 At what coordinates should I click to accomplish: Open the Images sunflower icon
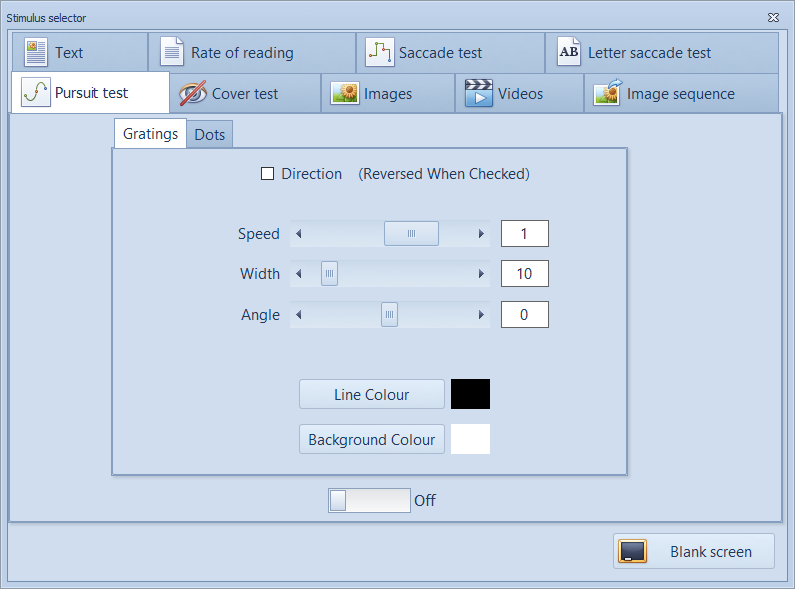pyautogui.click(x=345, y=94)
